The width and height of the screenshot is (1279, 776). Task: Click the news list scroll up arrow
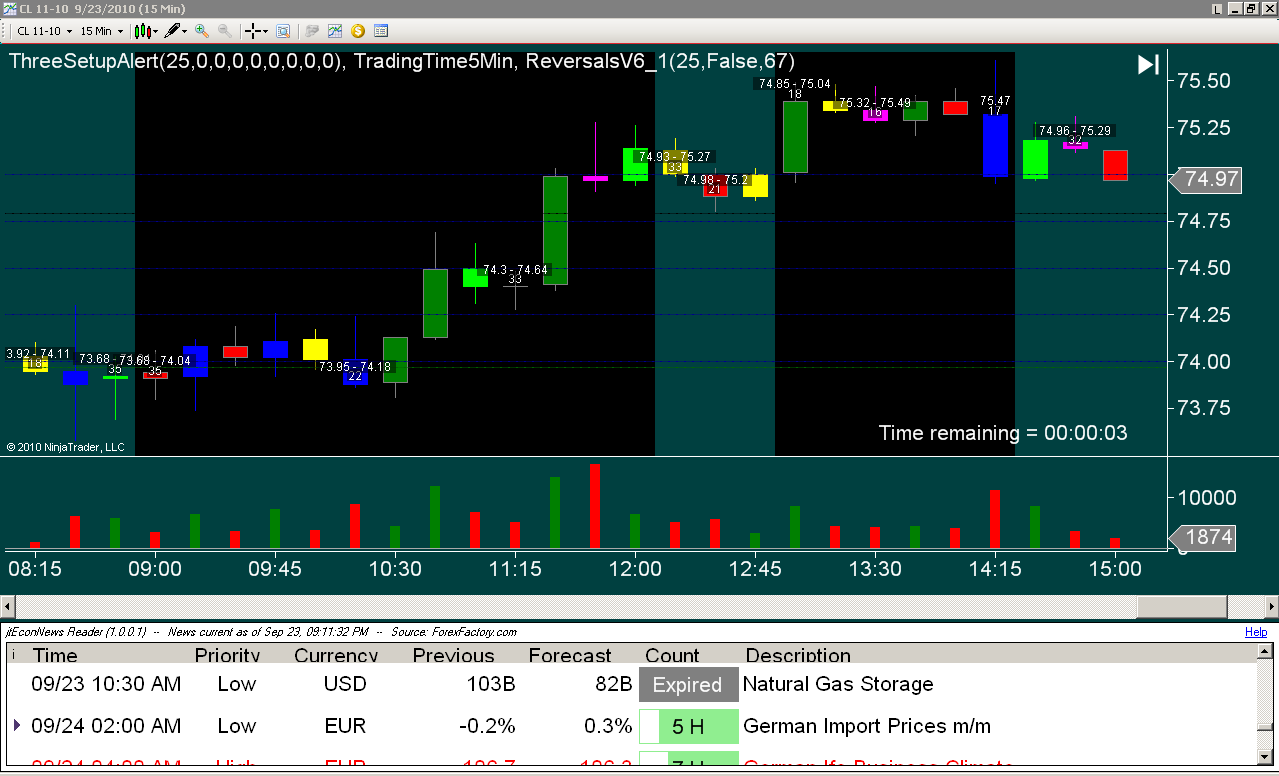pos(1266,653)
